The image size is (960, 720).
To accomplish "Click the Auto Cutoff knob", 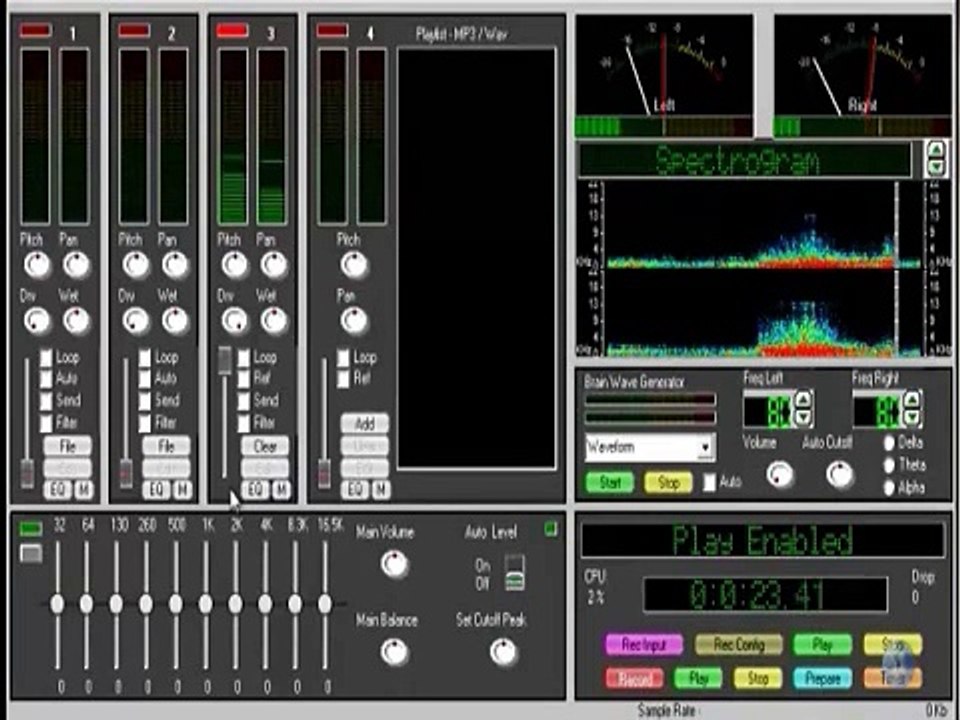I will point(839,474).
